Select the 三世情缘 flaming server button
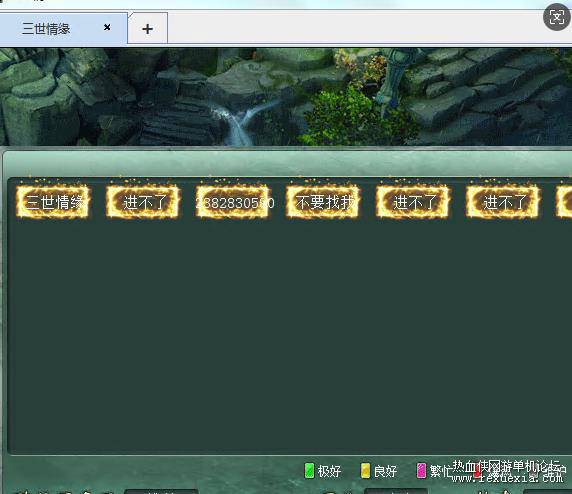 tap(53, 202)
